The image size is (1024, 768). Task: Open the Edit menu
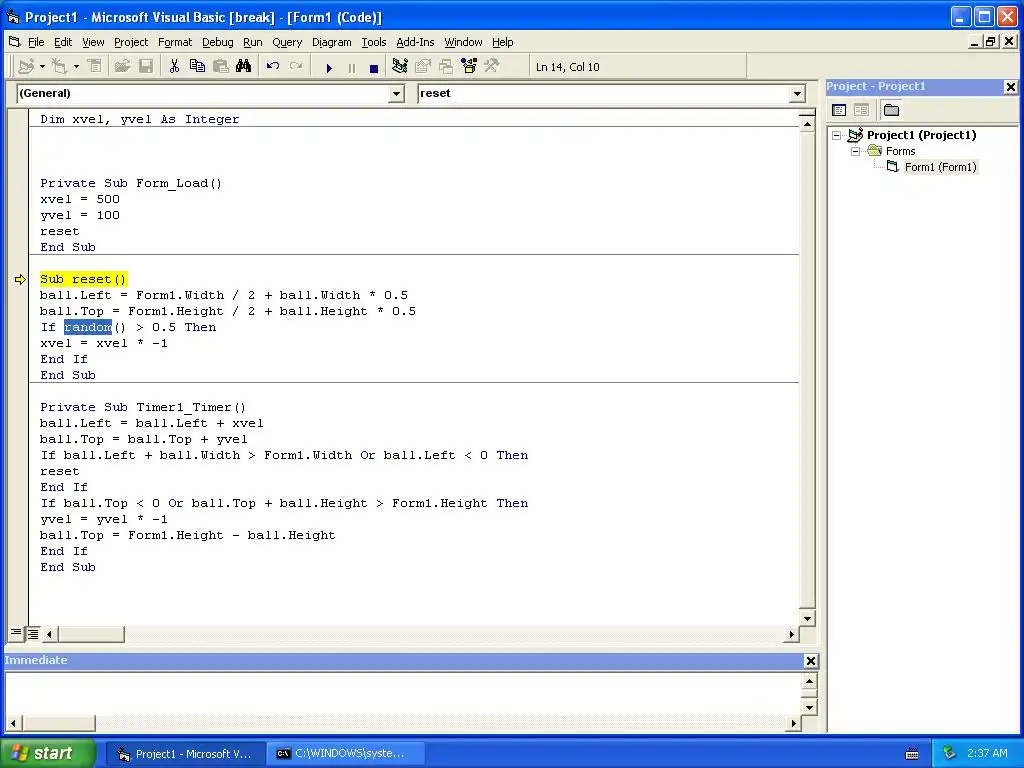(x=63, y=42)
